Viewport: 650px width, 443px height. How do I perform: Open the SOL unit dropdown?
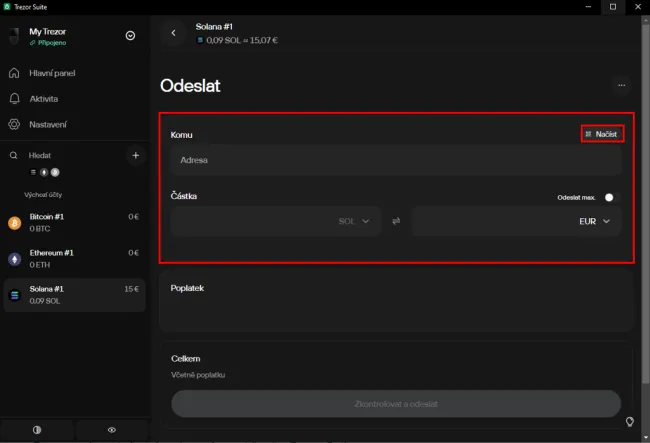pos(354,221)
